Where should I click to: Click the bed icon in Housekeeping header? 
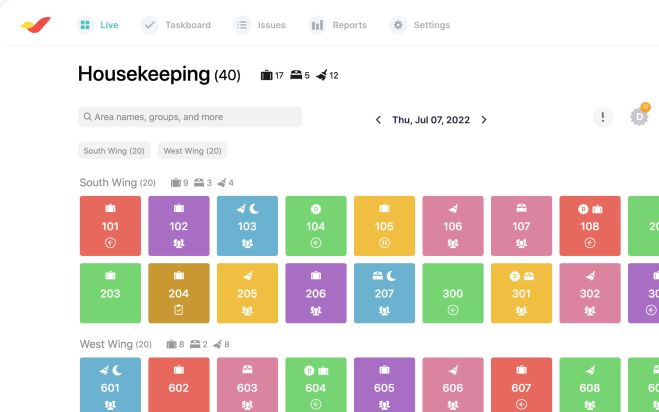tap(296, 75)
